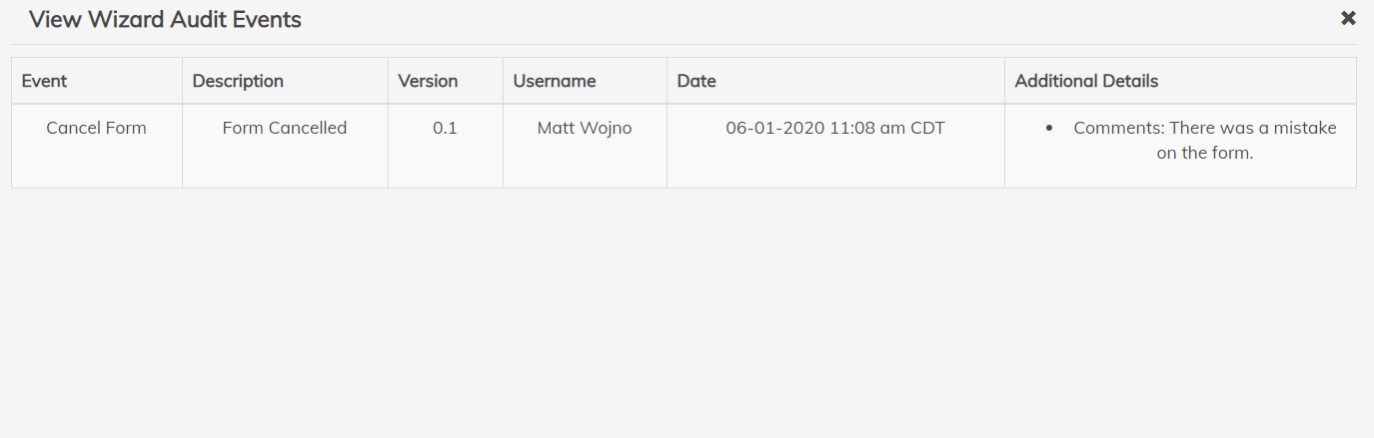This screenshot has width=1374, height=438.
Task: Select the Event column header
Action: click(44, 81)
